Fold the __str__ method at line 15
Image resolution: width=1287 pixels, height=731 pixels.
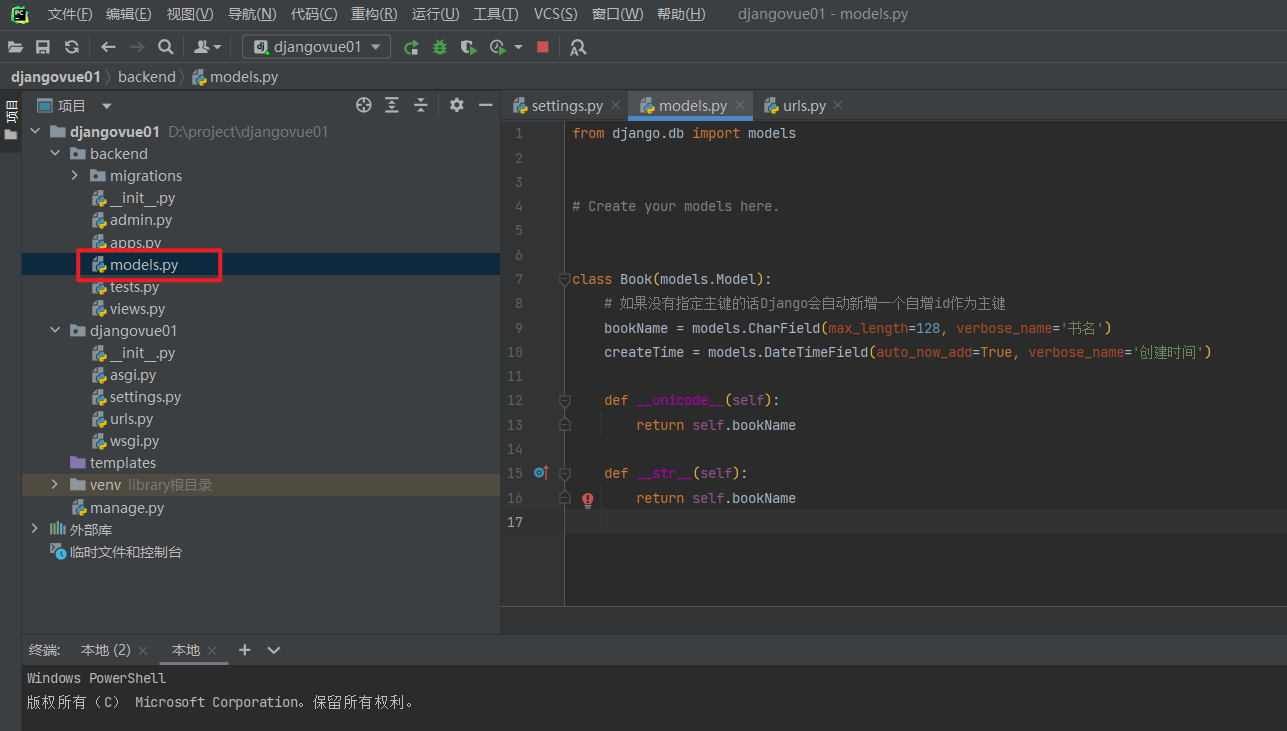click(564, 473)
